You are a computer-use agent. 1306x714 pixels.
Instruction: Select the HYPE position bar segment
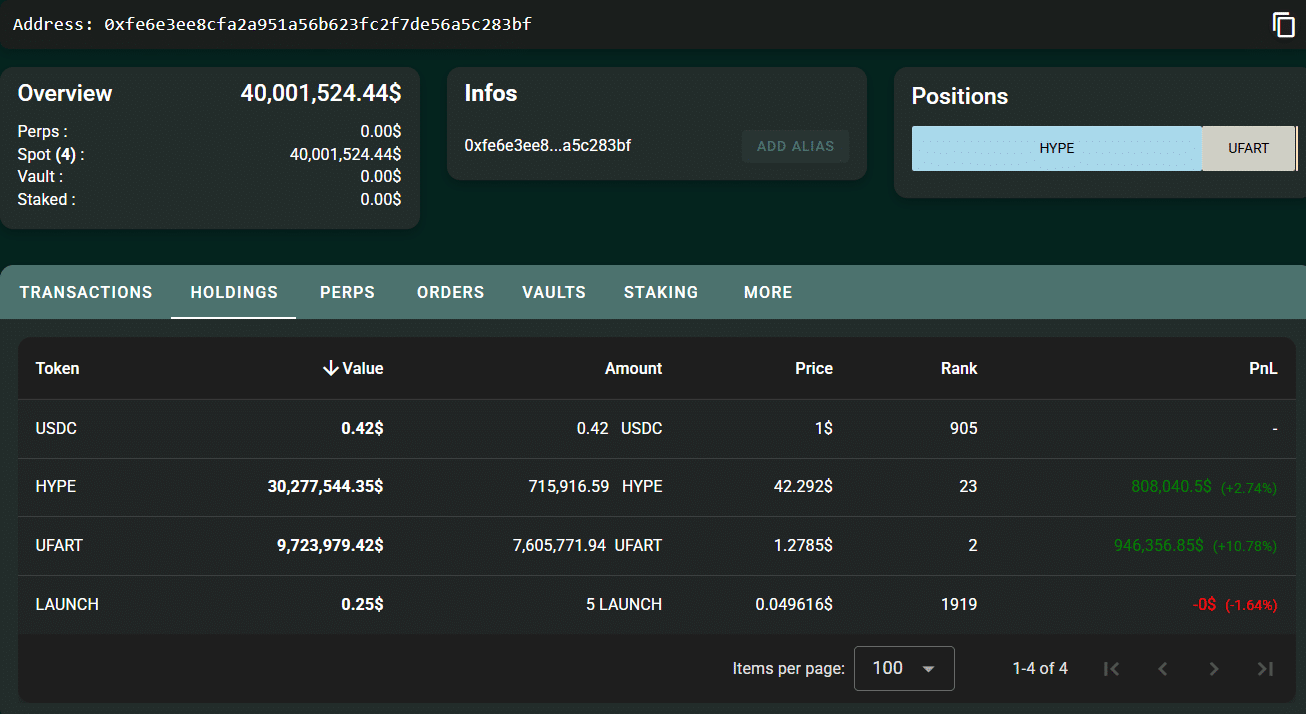coord(1056,148)
